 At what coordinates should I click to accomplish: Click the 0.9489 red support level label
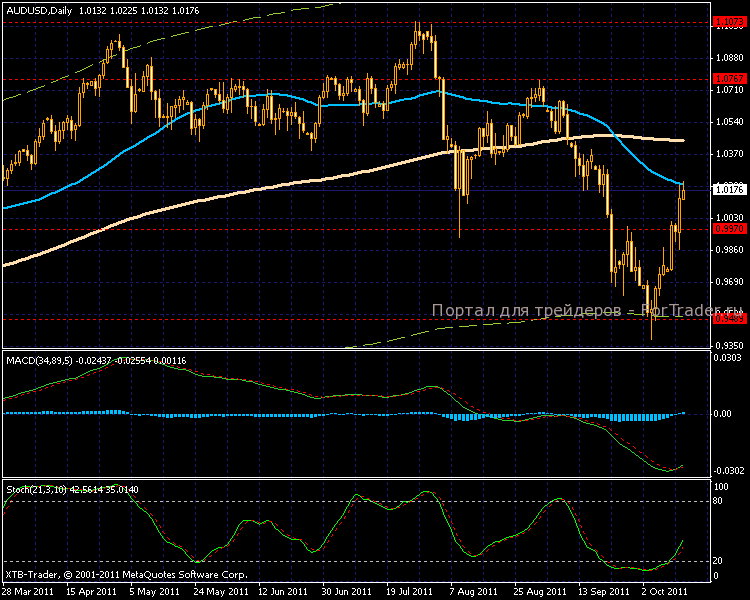coord(729,319)
